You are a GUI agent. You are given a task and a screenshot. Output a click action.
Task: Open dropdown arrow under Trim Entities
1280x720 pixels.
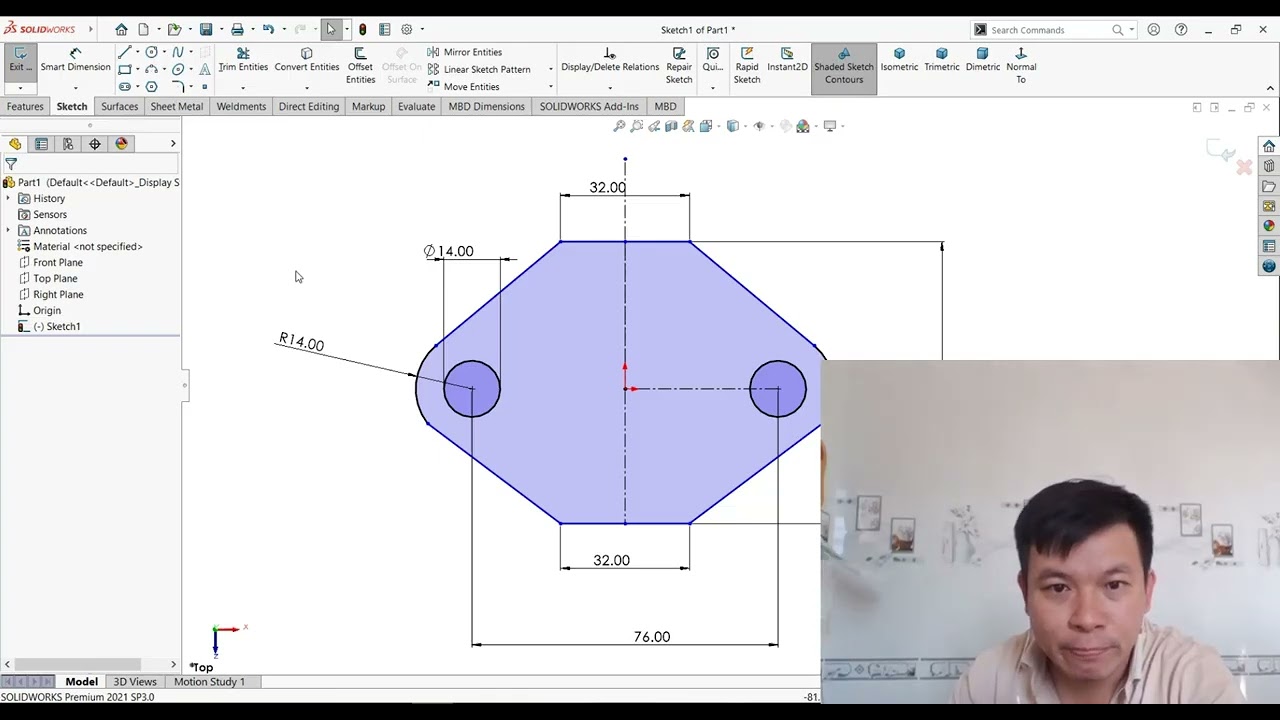point(243,88)
